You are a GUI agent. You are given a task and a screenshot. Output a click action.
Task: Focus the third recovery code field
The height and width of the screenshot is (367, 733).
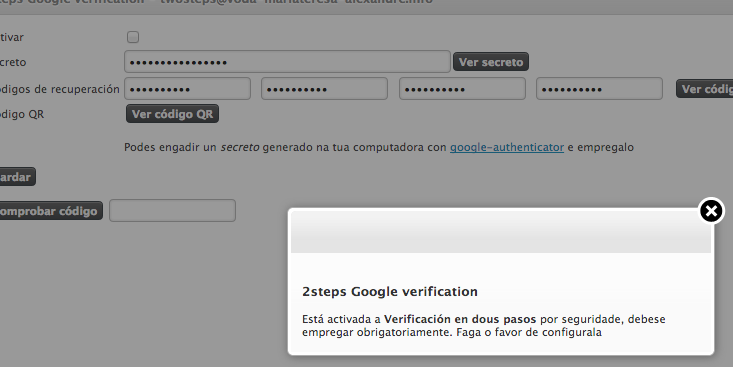(462, 89)
